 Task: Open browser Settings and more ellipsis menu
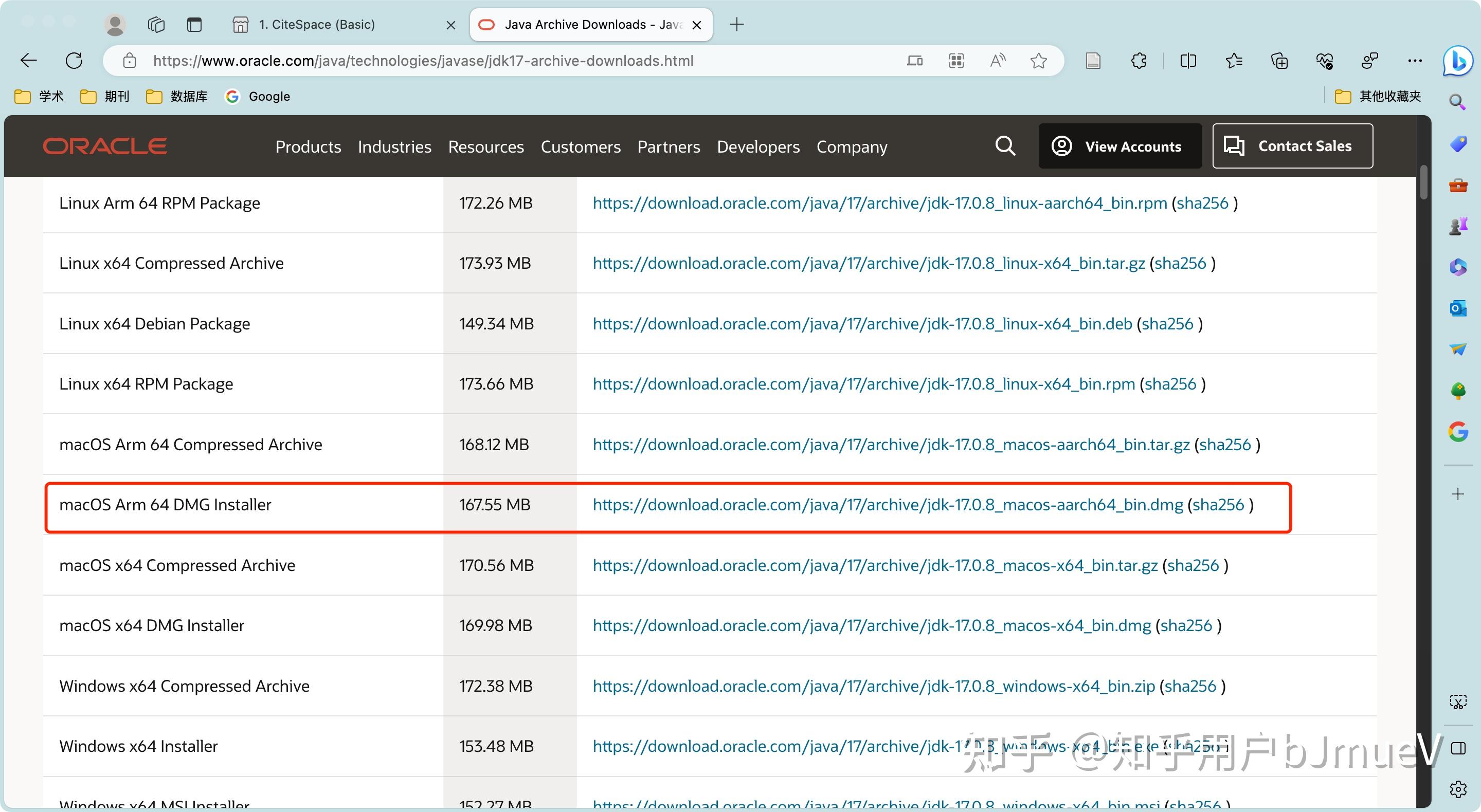pos(1414,61)
